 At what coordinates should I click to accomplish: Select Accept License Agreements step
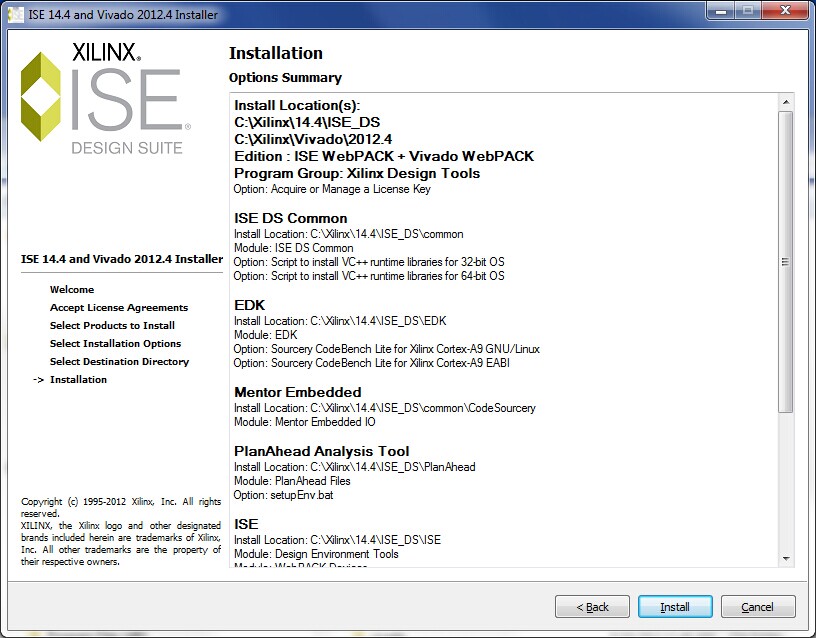[x=119, y=308]
